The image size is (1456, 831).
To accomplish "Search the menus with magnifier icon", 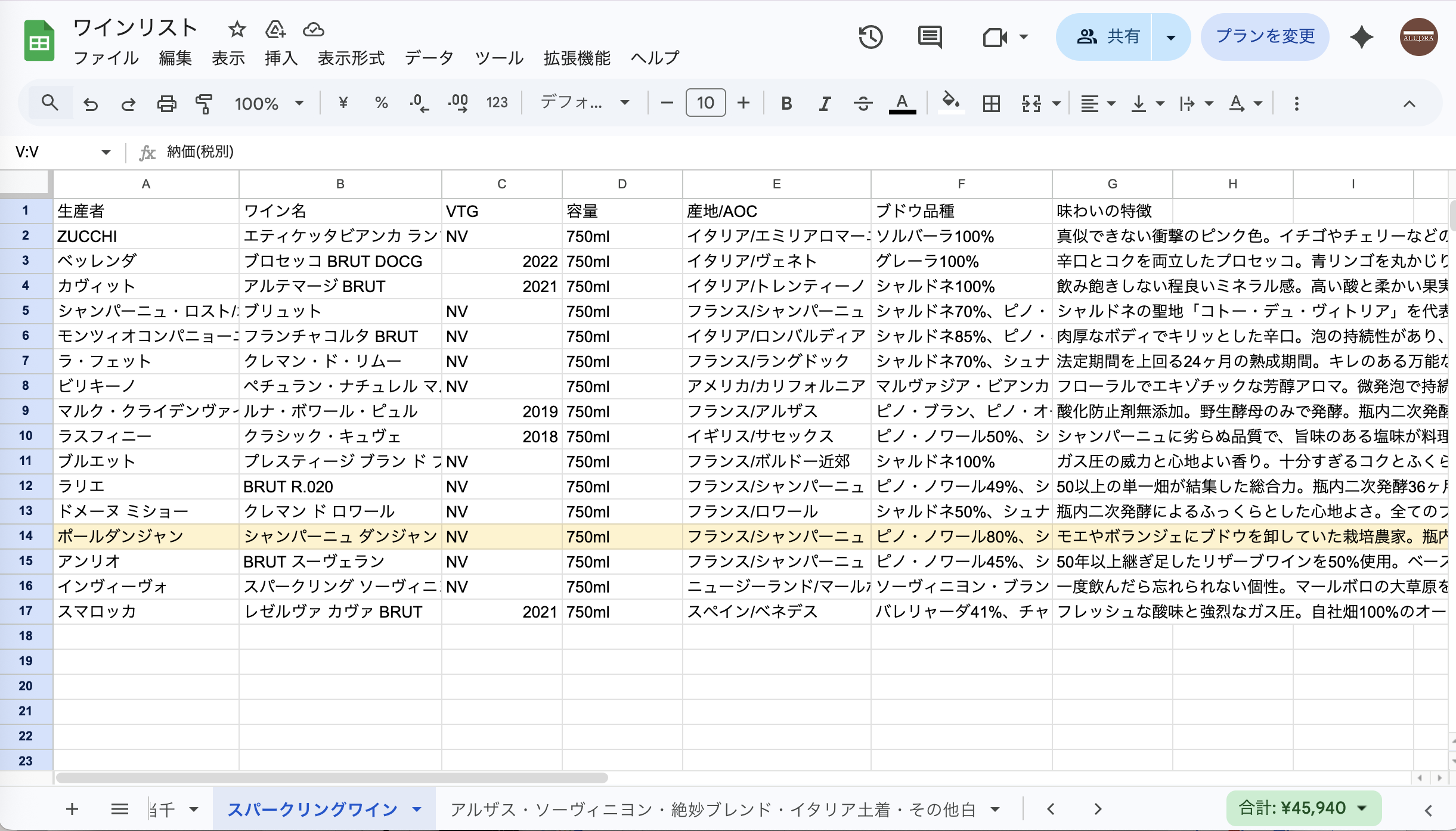I will tap(50, 103).
